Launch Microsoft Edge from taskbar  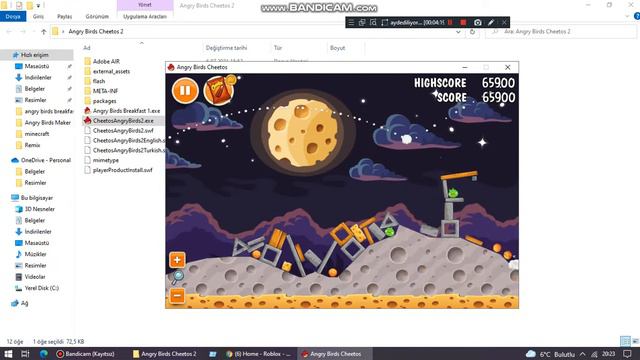pyautogui.click(x=44, y=354)
